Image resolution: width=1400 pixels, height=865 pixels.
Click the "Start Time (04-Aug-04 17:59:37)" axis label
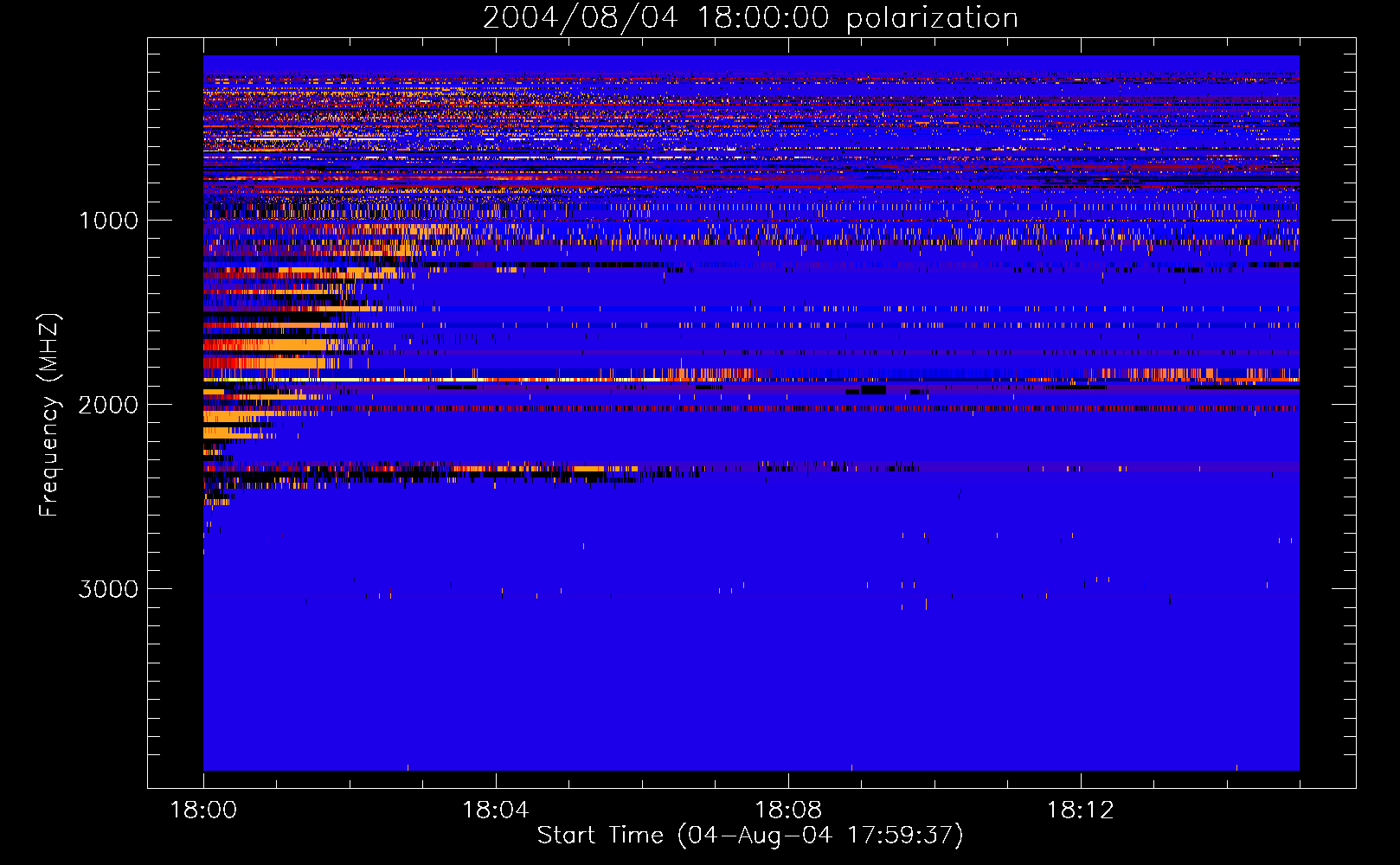click(x=750, y=836)
